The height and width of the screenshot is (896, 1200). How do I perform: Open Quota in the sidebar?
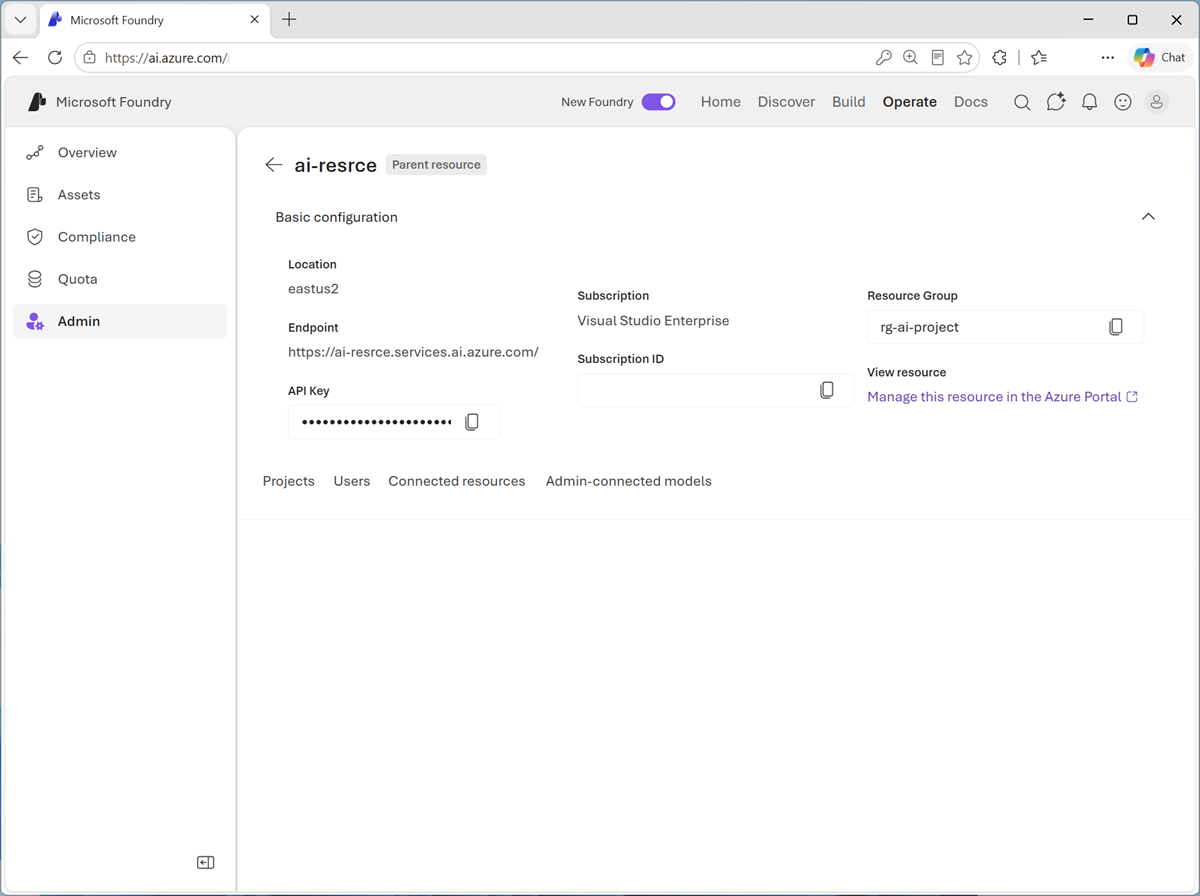(x=120, y=279)
